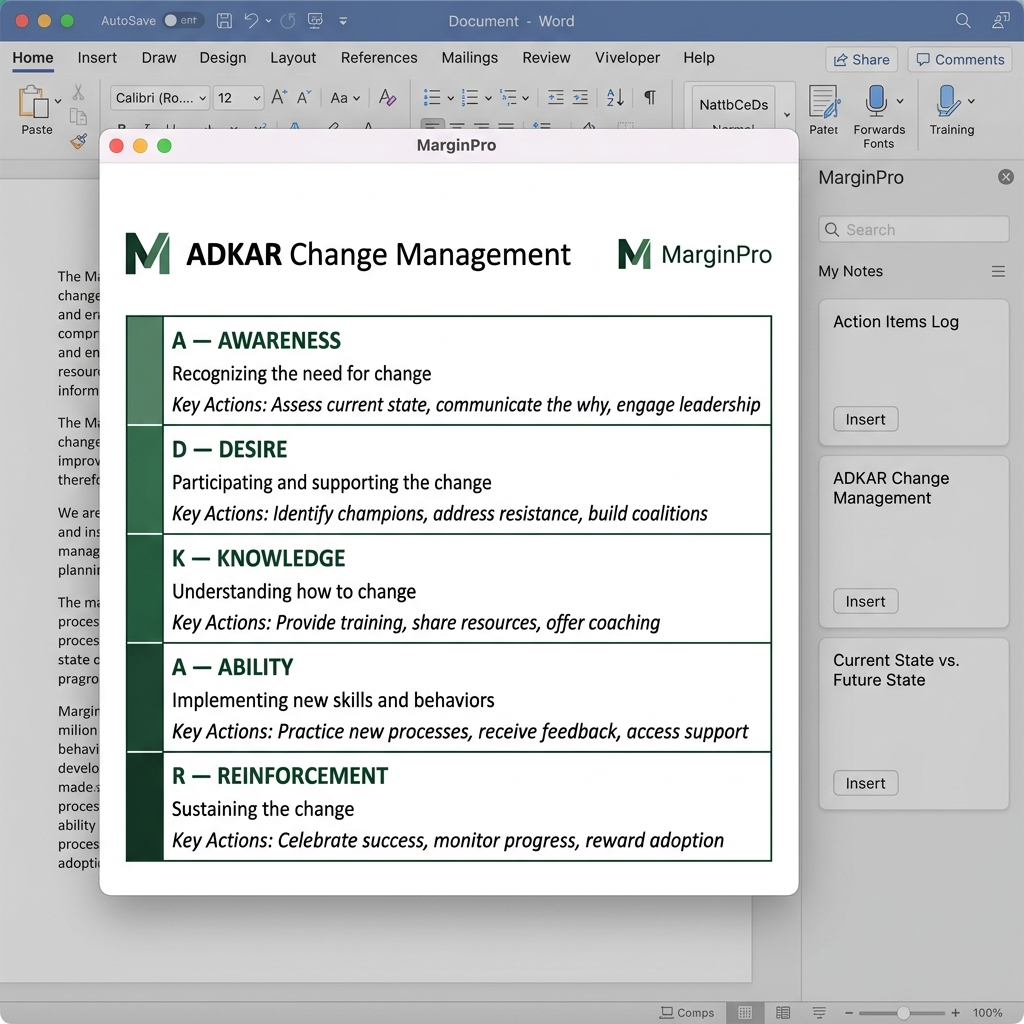Click the Share button
Viewport: 1024px width, 1024px height.
pos(861,60)
